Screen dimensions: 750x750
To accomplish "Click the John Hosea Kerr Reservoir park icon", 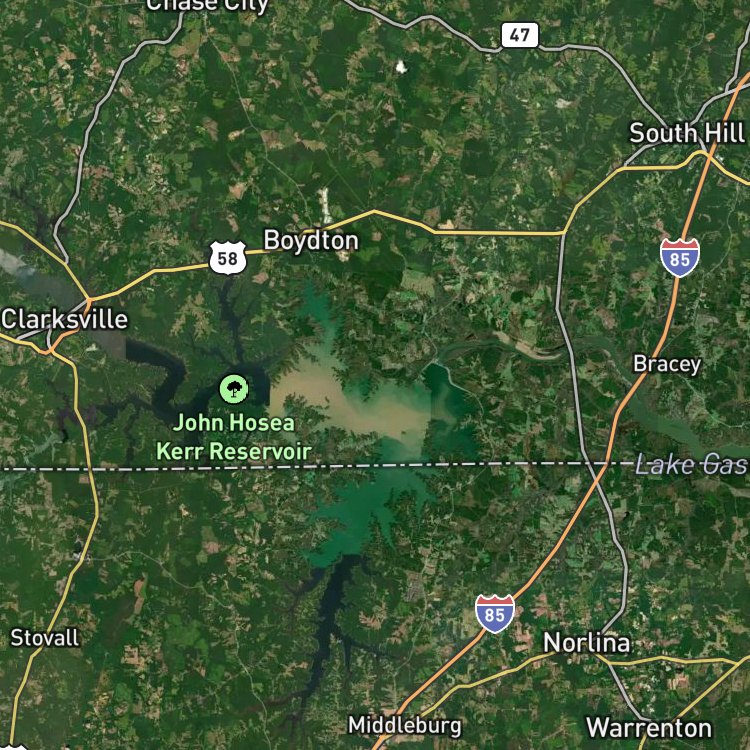I will click(234, 389).
